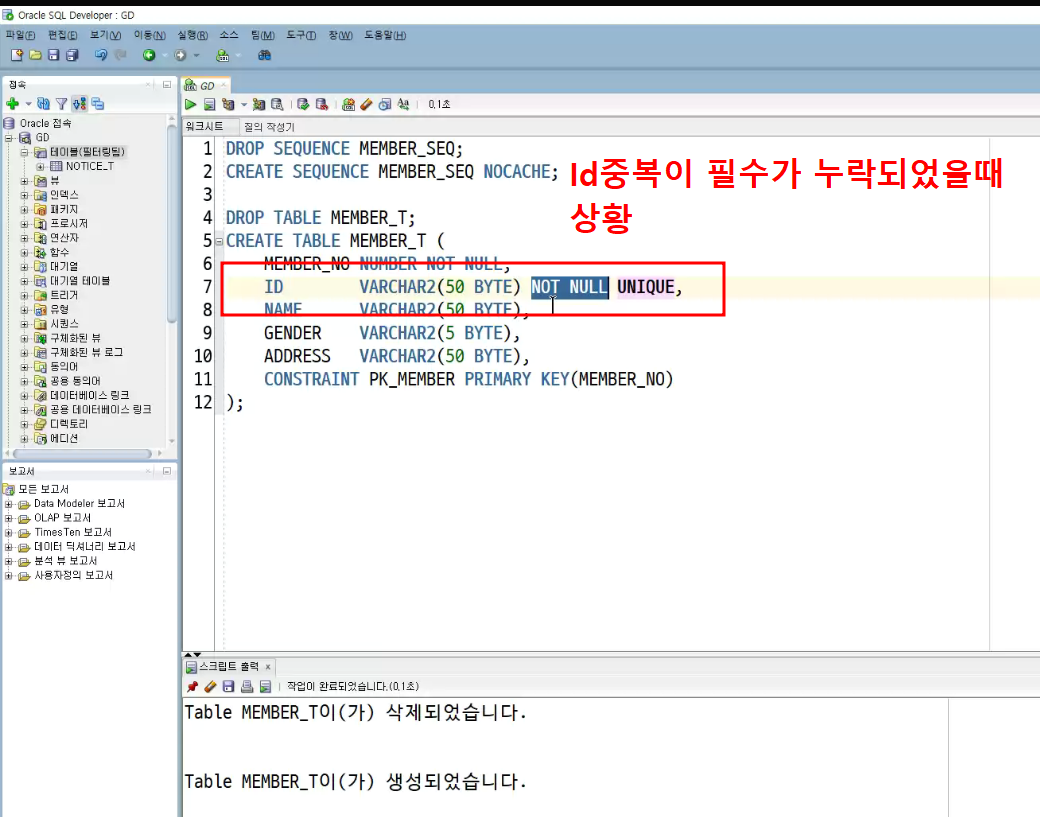This screenshot has width=1040, height=817.
Task: Click the Unshared SQL Worksheet icon
Action: [x=348, y=104]
